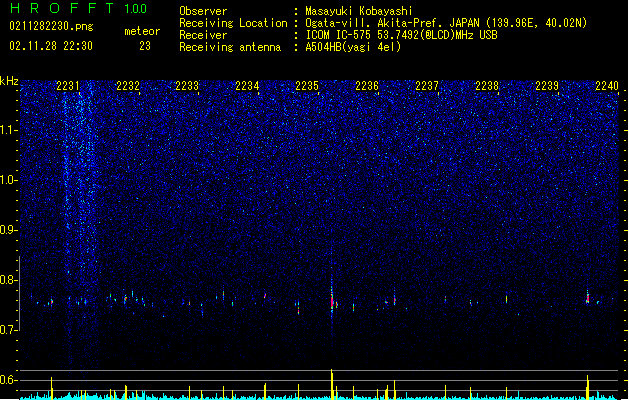Click the 'meteor' label
The width and height of the screenshot is (629, 400).
(x=142, y=31)
